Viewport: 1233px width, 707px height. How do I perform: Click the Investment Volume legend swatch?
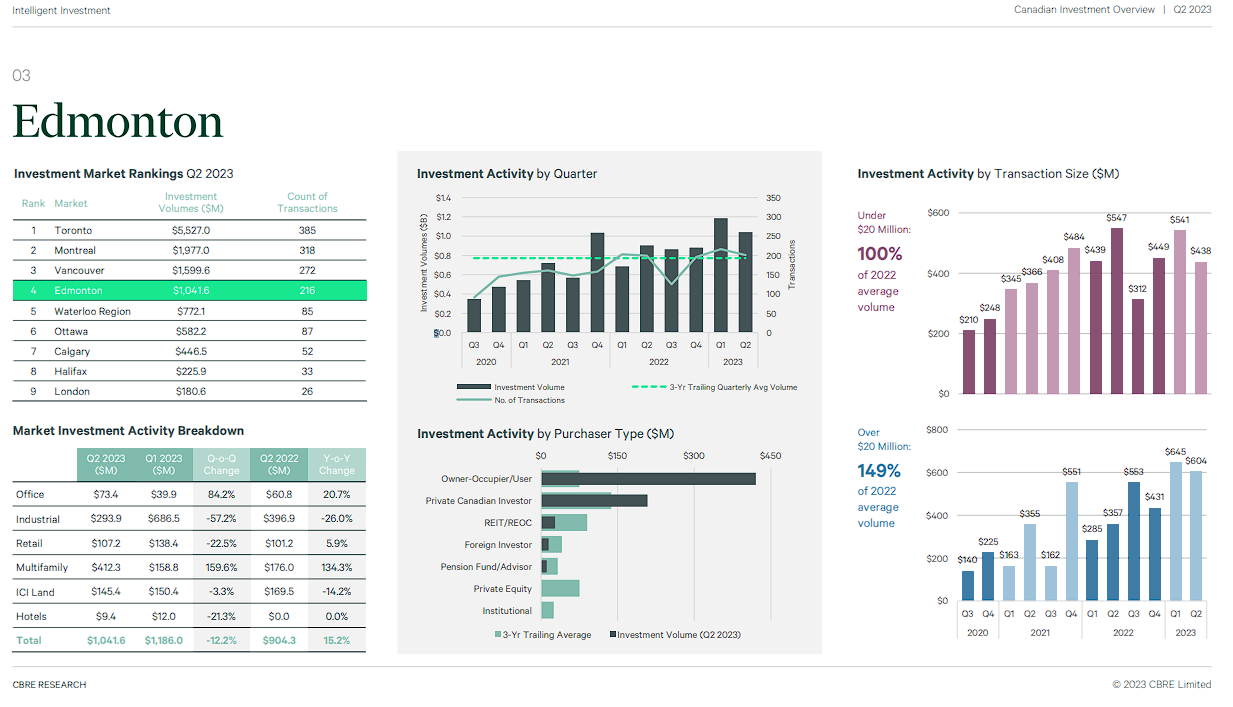(473, 387)
